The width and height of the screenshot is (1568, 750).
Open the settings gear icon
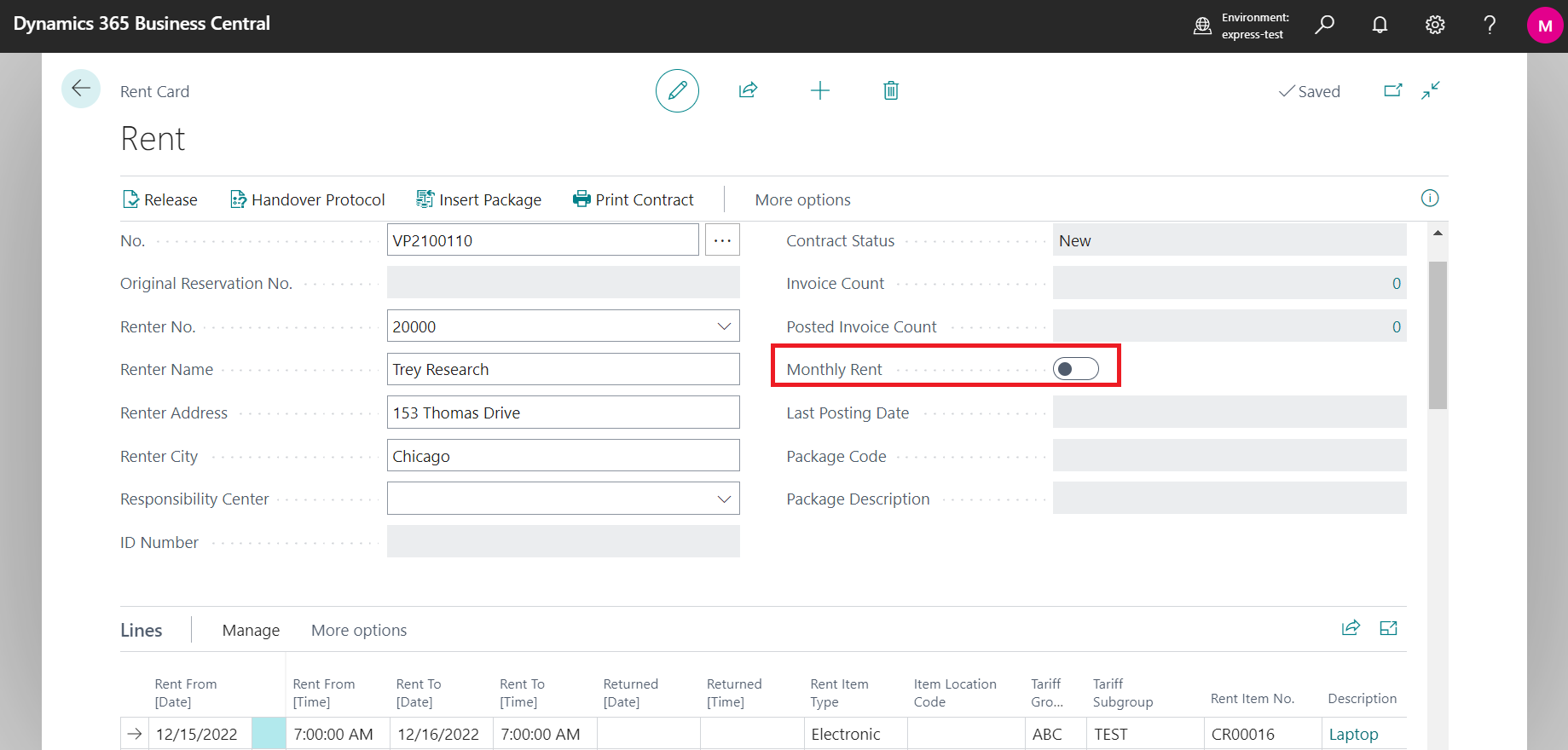pyautogui.click(x=1434, y=25)
